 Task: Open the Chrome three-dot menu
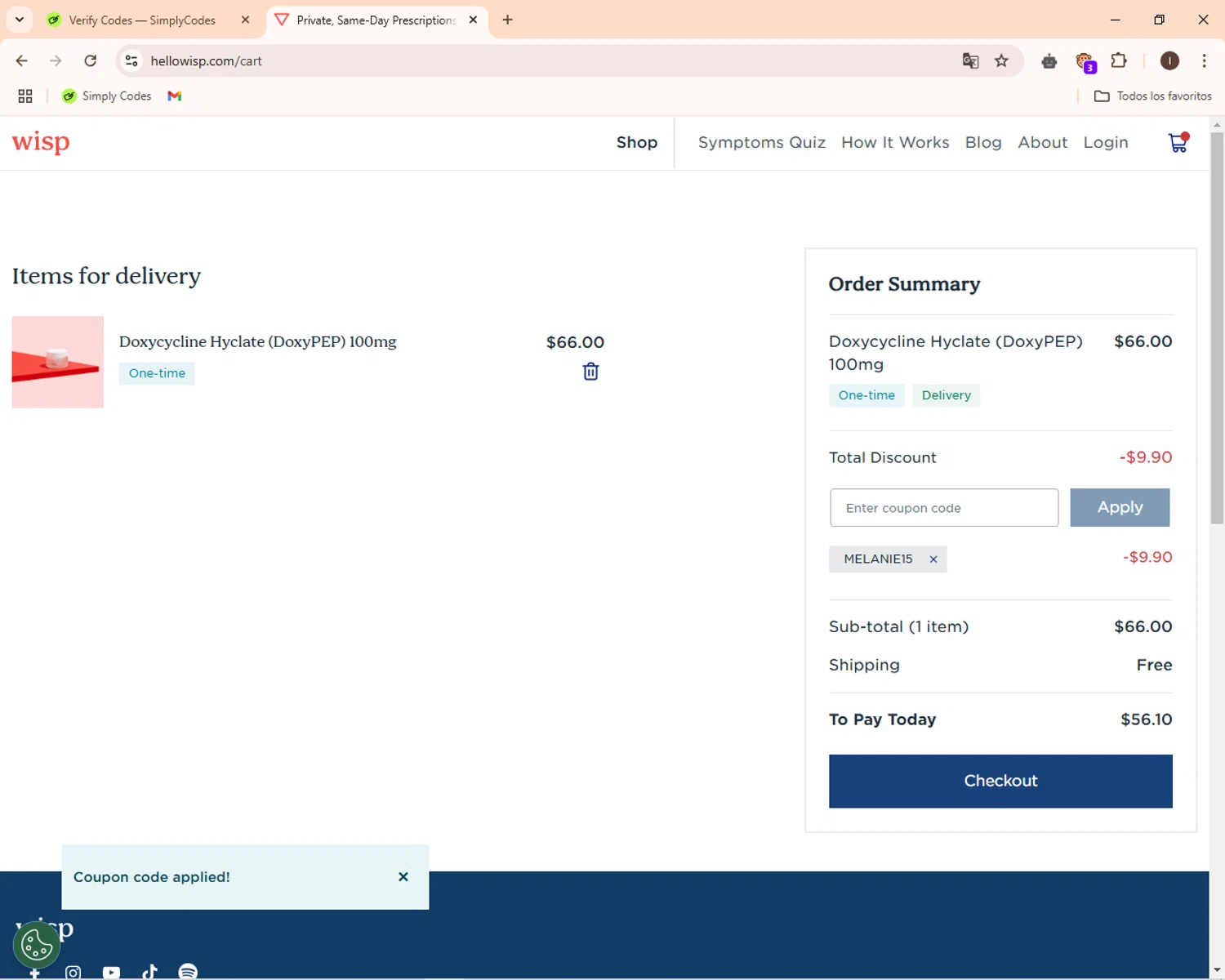pyautogui.click(x=1204, y=60)
